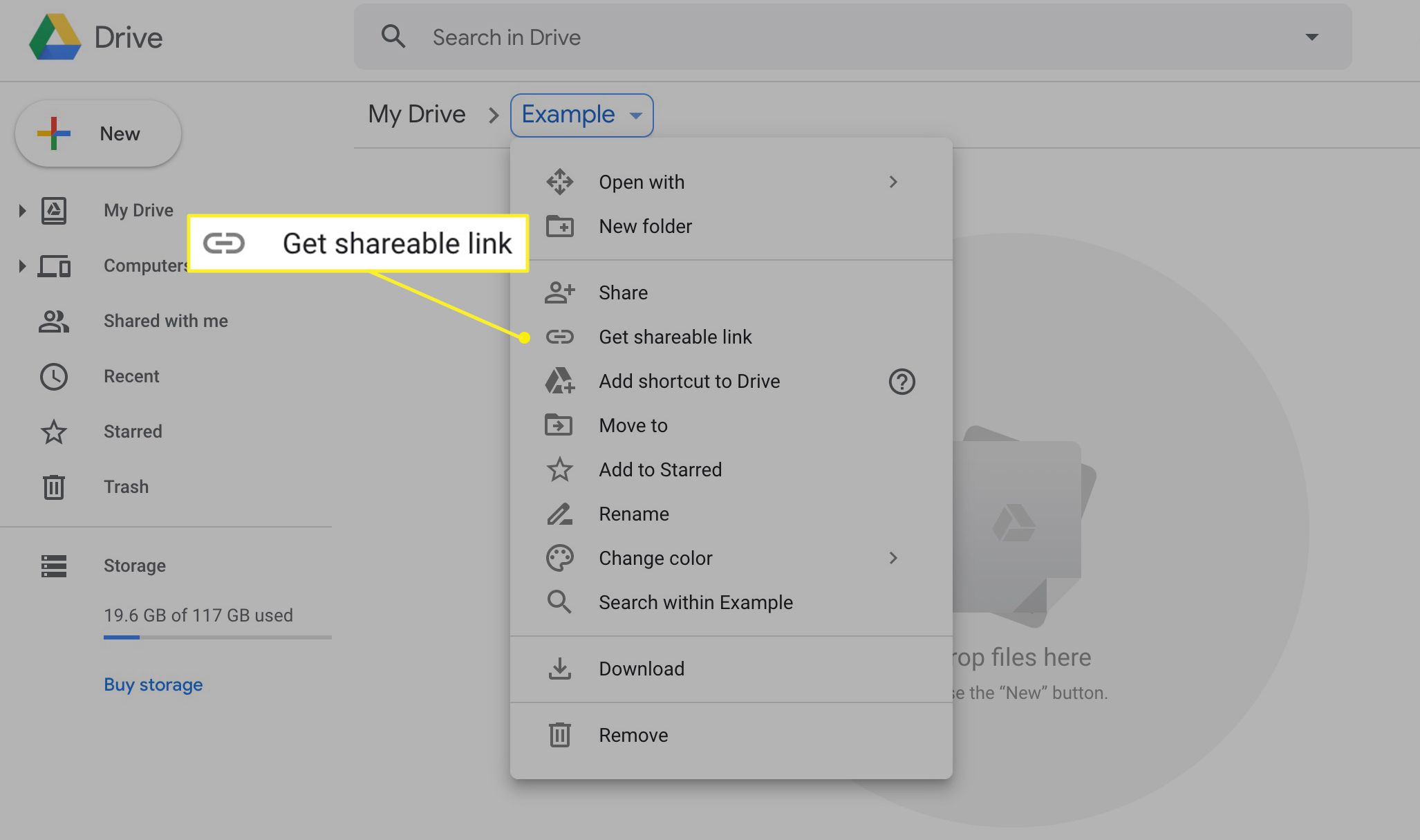Click the Add shortcut to Drive icon
Viewport: 1420px width, 840px height.
(x=559, y=380)
